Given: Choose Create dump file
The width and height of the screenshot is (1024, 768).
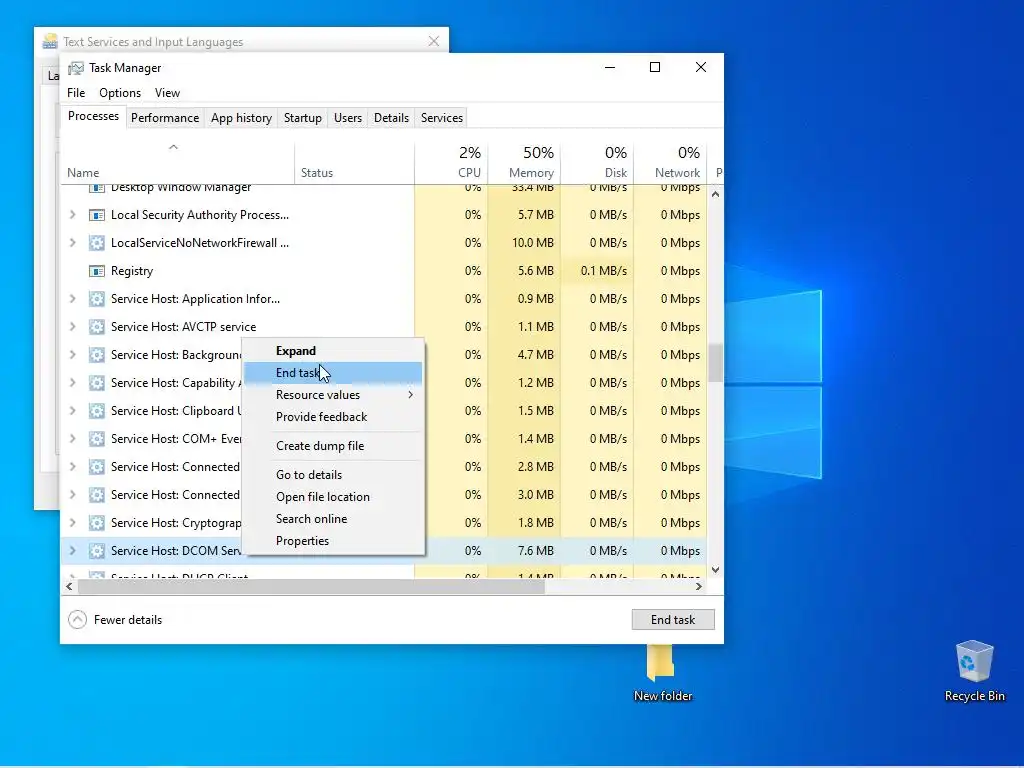Looking at the screenshot, I should (333, 446).
